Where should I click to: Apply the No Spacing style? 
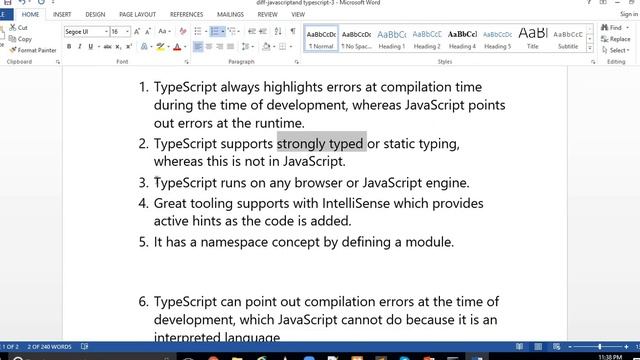tap(356, 39)
